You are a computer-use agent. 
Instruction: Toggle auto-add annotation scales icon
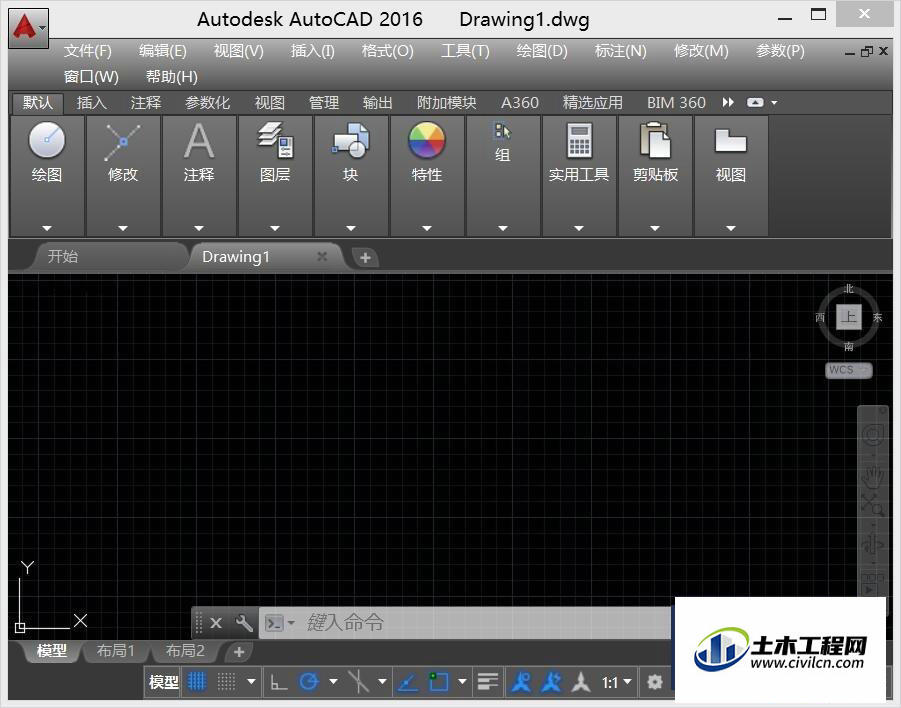(x=551, y=682)
